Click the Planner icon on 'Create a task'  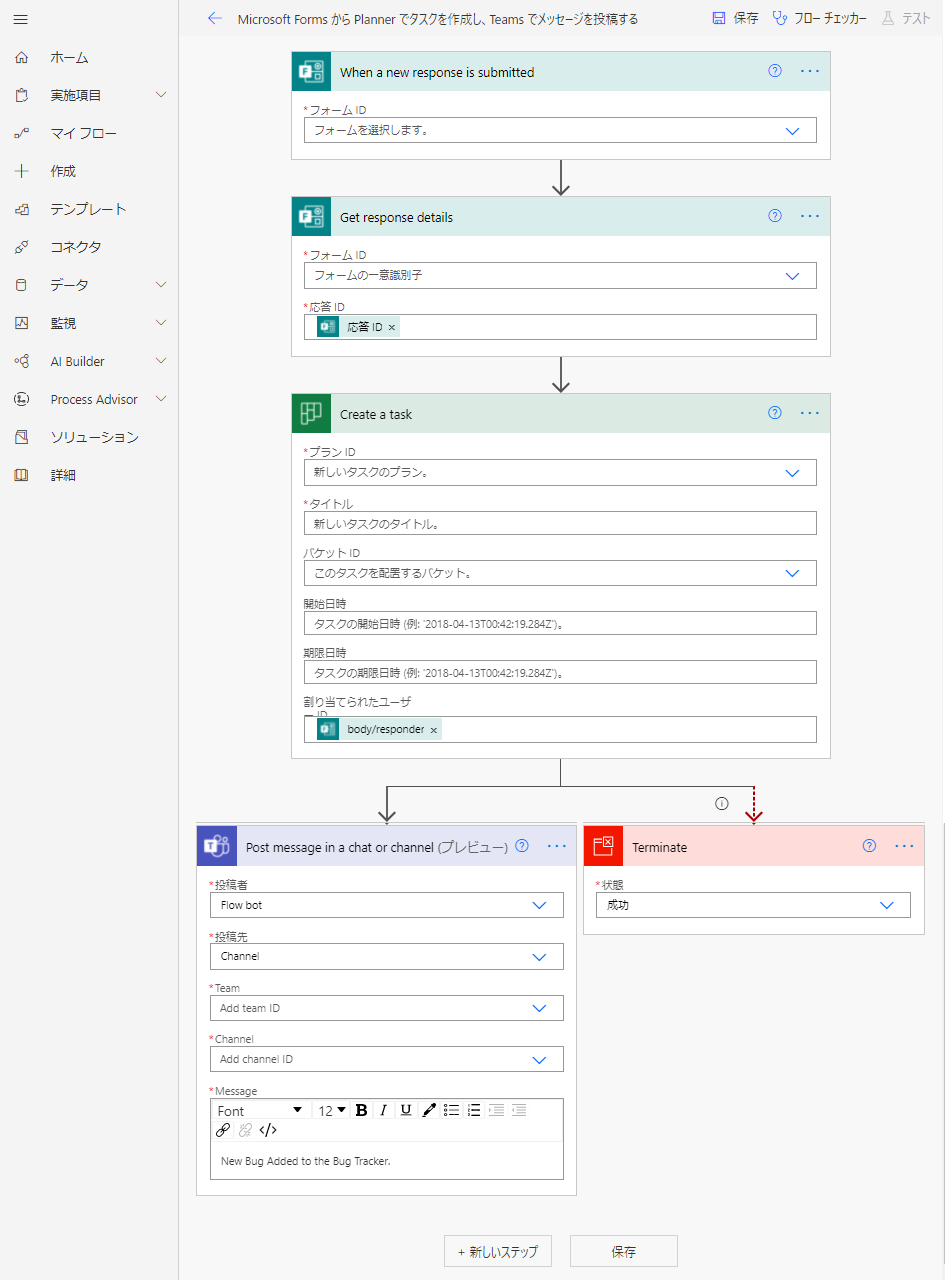pos(311,414)
